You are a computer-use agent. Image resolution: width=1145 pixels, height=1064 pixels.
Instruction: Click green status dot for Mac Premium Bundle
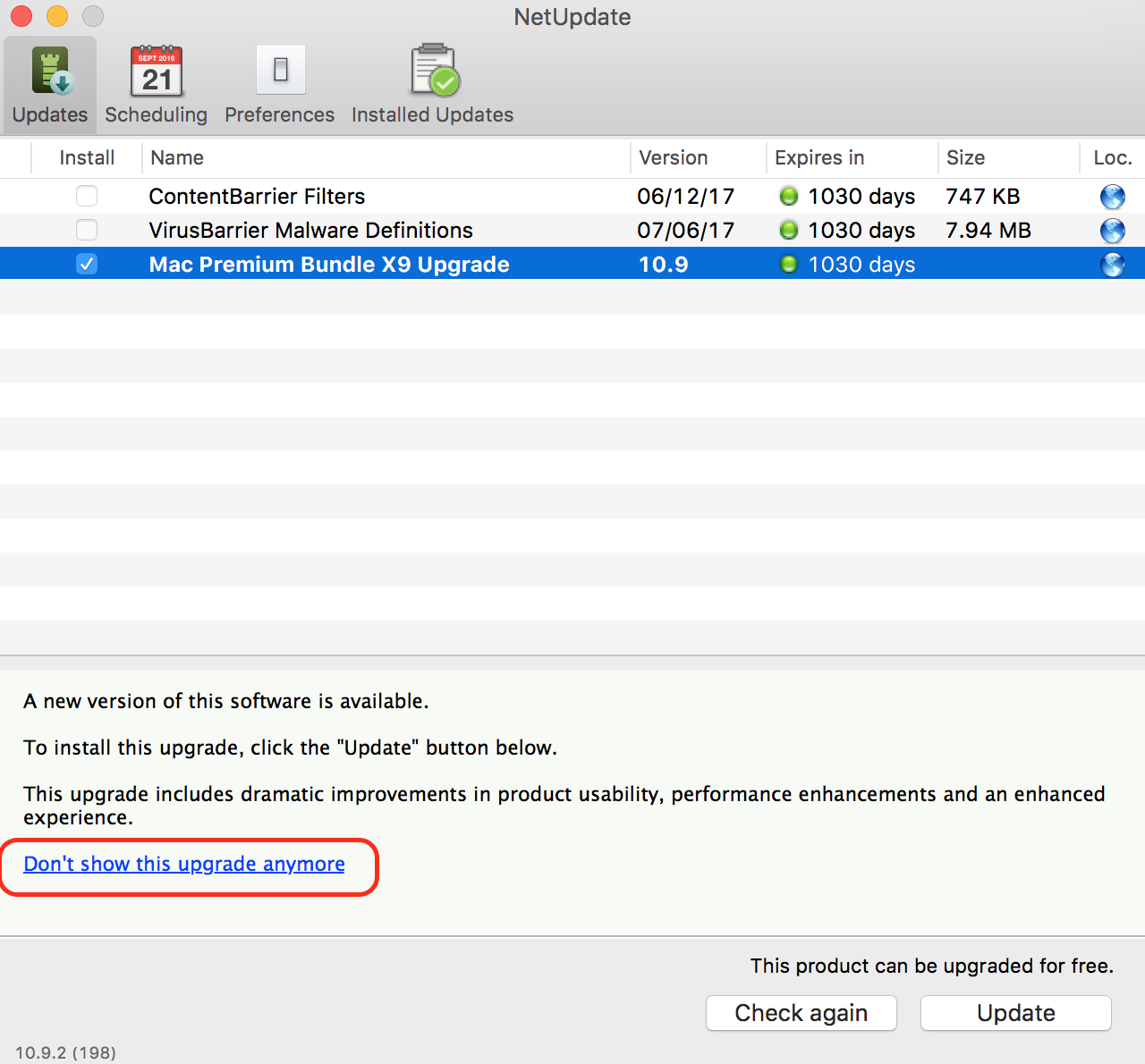pos(788,264)
